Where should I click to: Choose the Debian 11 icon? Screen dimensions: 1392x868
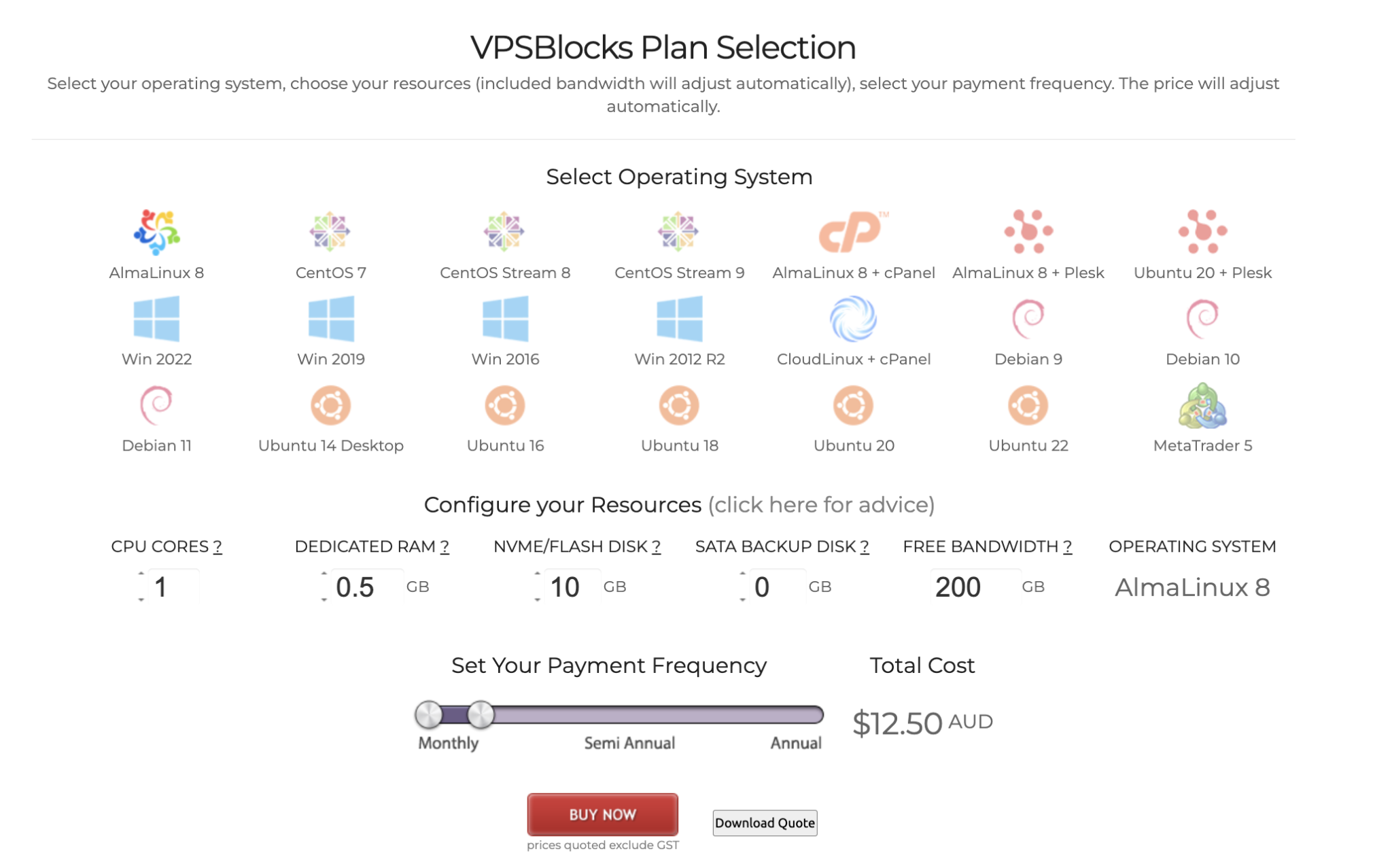(x=156, y=405)
